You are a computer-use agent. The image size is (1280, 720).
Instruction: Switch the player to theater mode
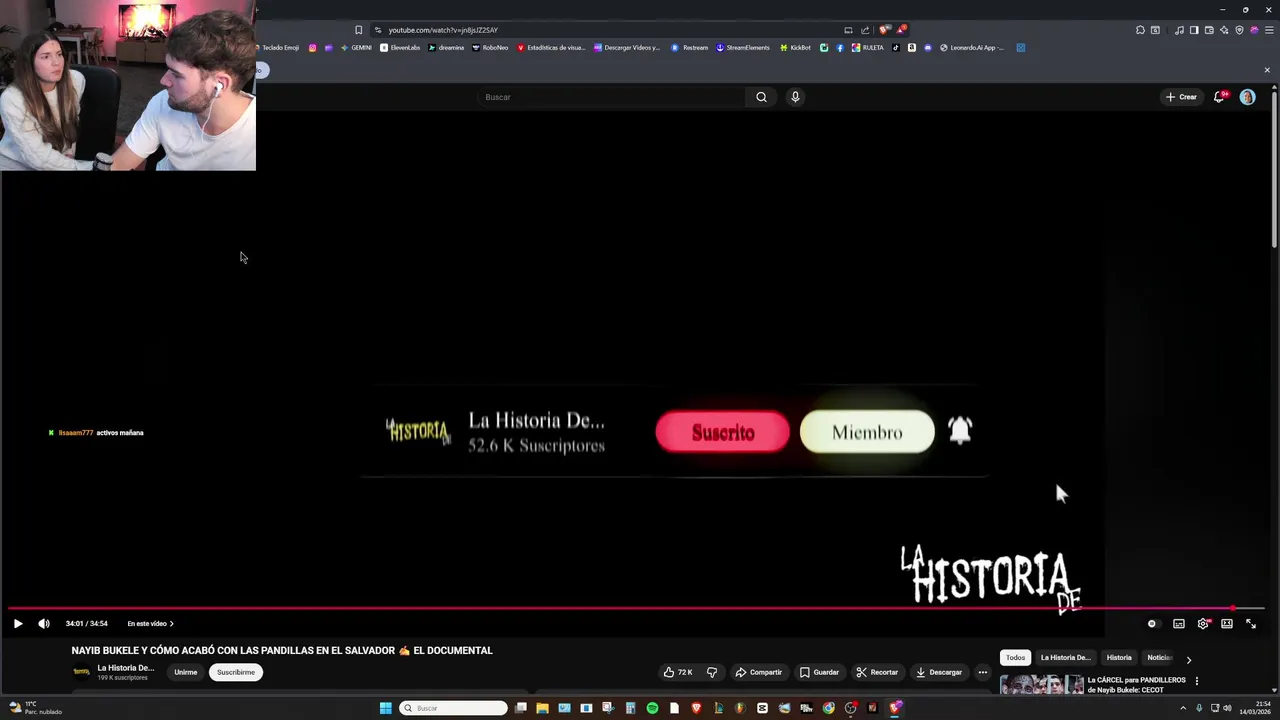point(1227,624)
